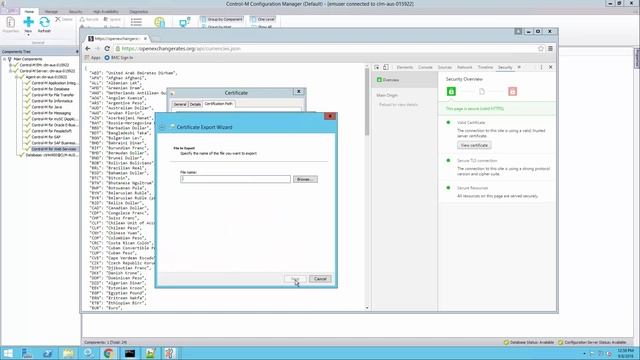Click the document icon in Security Overview
Screen dimensions: 640x360
point(482,91)
